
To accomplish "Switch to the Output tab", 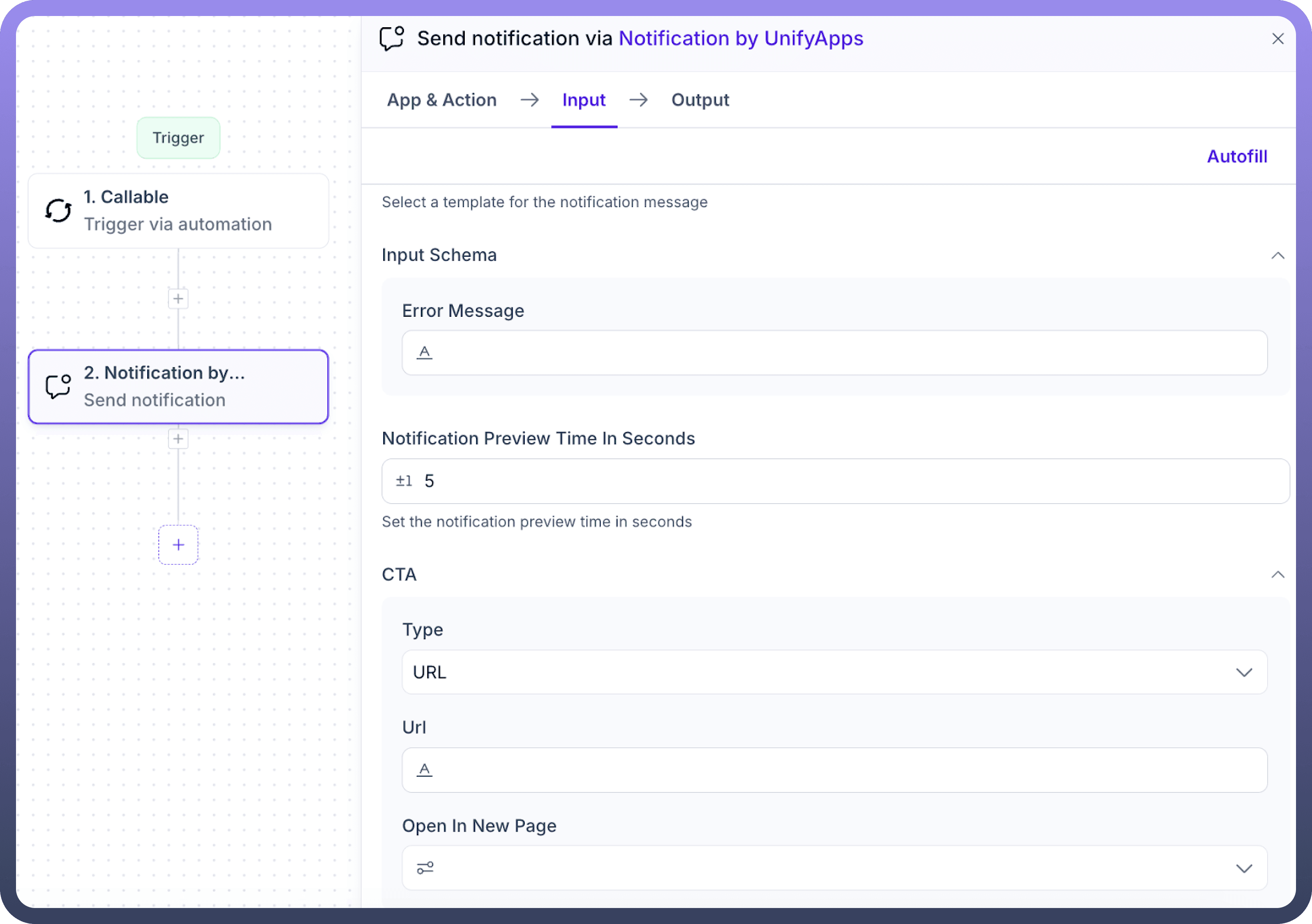I will pos(700,100).
